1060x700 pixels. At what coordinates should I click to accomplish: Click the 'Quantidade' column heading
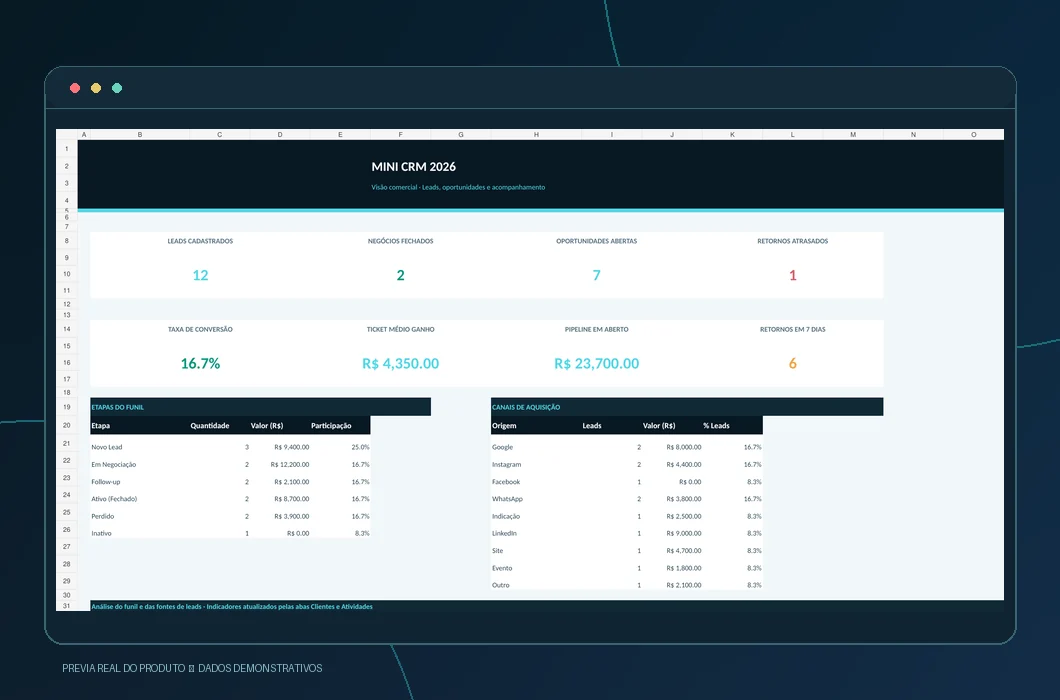click(210, 425)
